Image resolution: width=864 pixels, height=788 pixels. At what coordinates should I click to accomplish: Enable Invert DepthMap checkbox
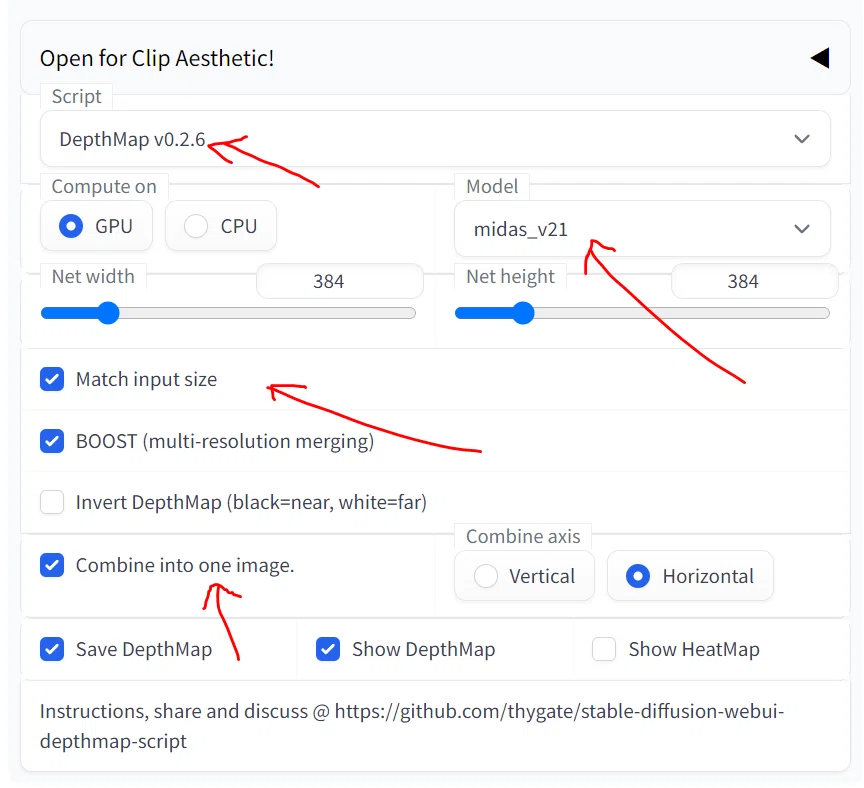pyautogui.click(x=52, y=502)
